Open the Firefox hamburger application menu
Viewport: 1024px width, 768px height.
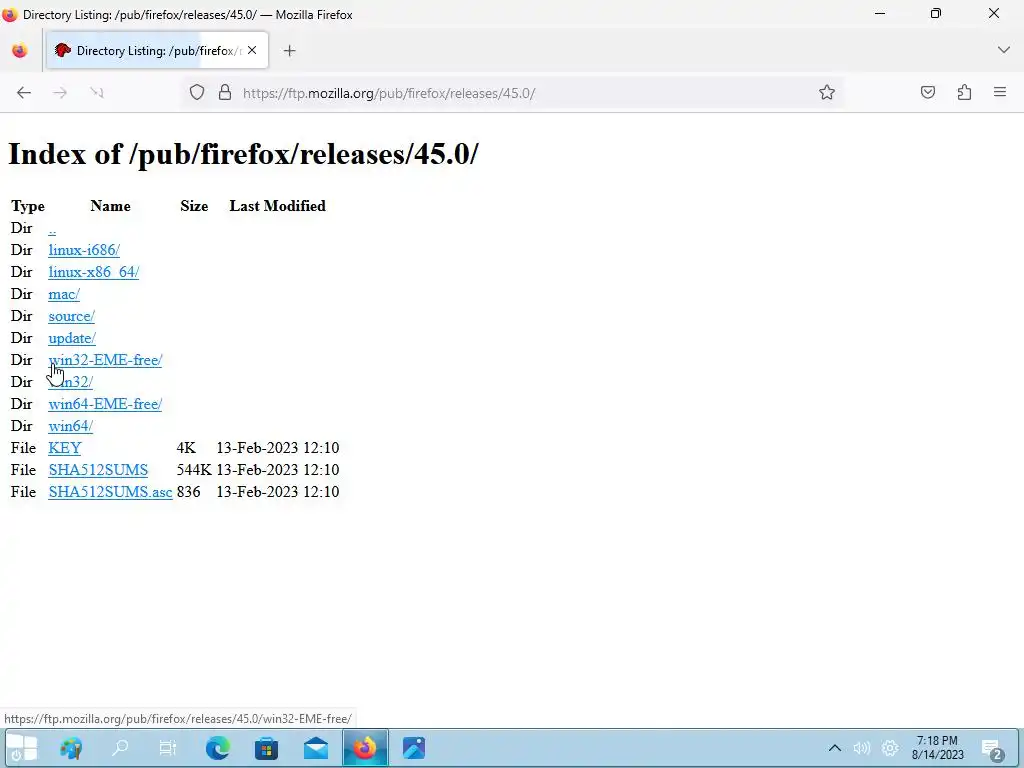click(1000, 93)
